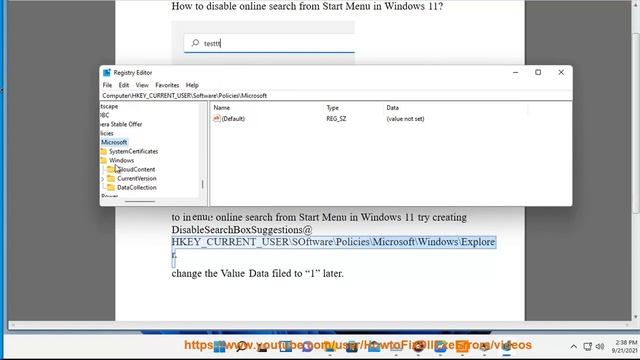Select the DataCollection key
Image resolution: width=640 pixels, height=360 pixels.
[x=136, y=187]
